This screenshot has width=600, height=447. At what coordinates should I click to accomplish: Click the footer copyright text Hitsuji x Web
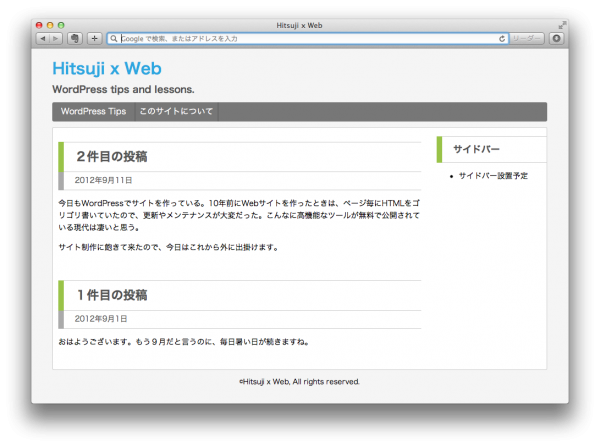299,382
